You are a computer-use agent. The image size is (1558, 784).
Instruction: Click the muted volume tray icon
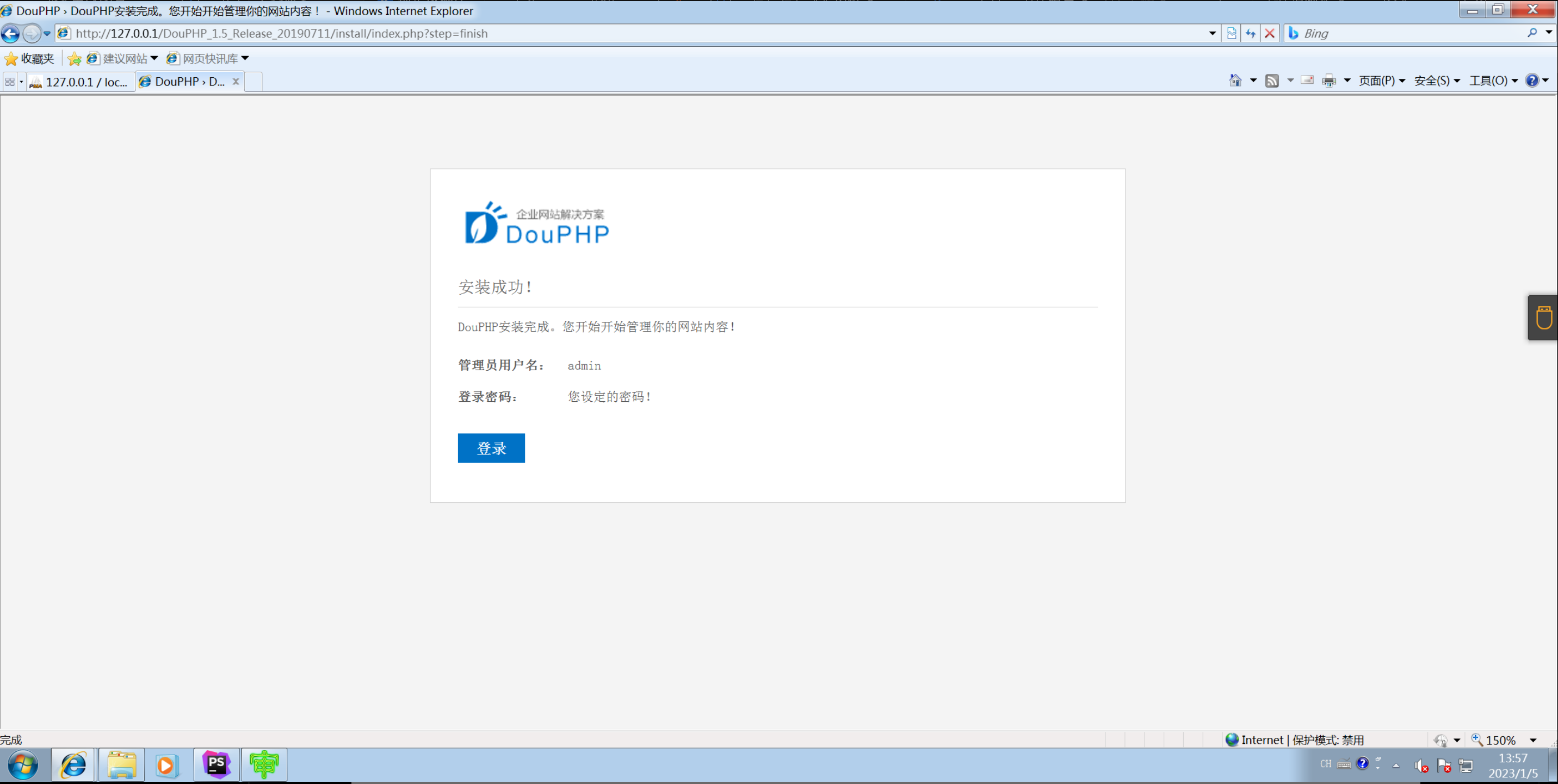click(x=1421, y=766)
